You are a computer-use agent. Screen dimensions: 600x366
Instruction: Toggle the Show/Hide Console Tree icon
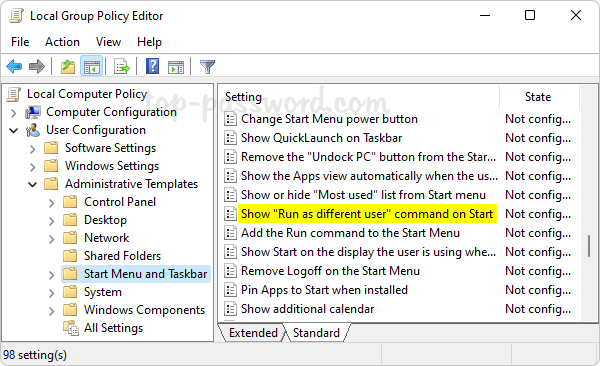[x=91, y=67]
